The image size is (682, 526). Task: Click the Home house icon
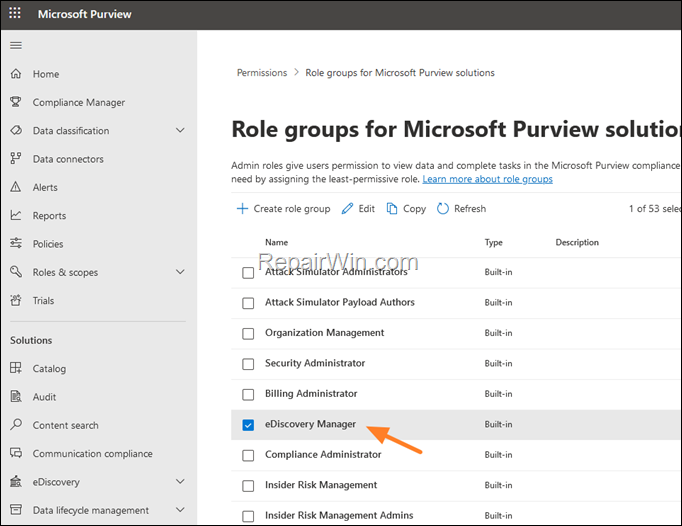point(16,74)
